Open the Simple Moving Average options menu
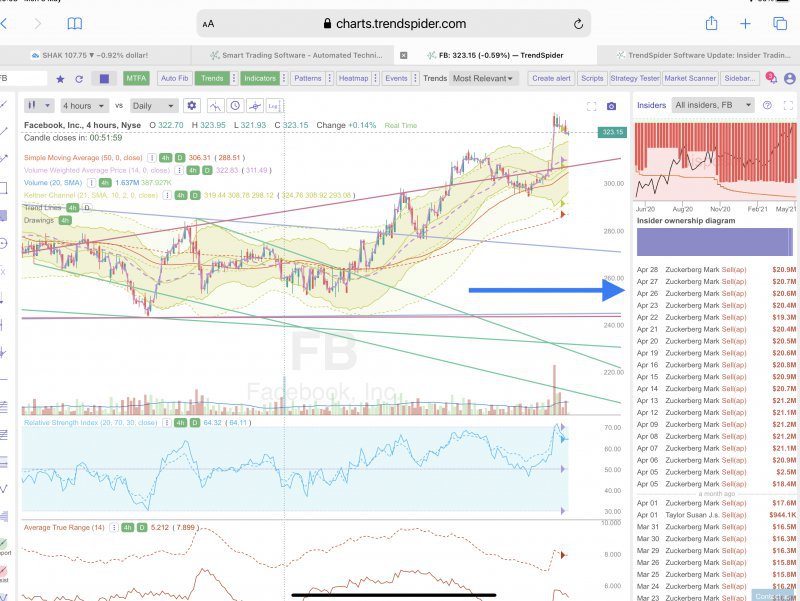Image resolution: width=800 pixels, height=601 pixels. click(x=152, y=158)
